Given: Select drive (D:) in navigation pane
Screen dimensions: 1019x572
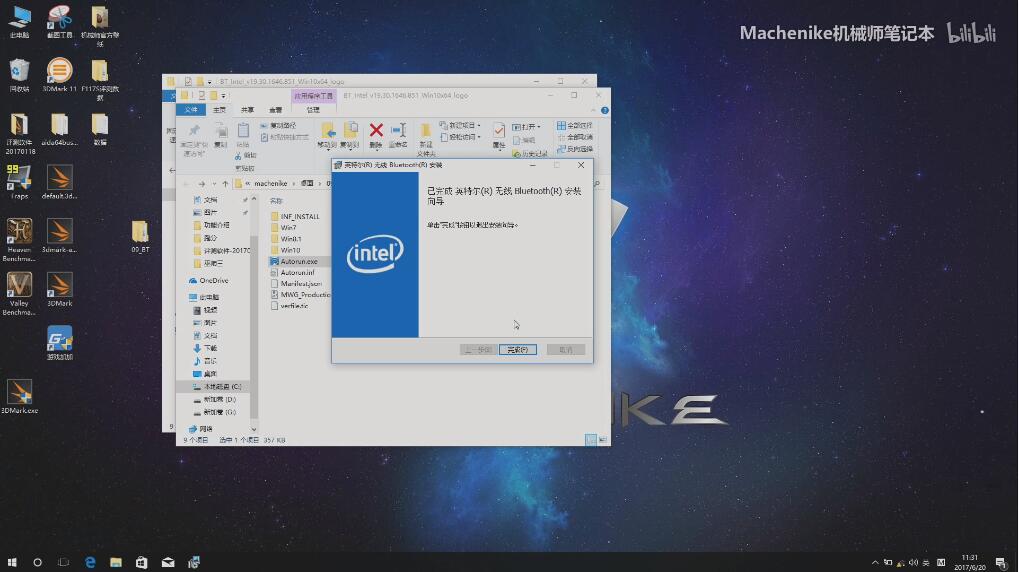Looking at the screenshot, I should (x=214, y=400).
